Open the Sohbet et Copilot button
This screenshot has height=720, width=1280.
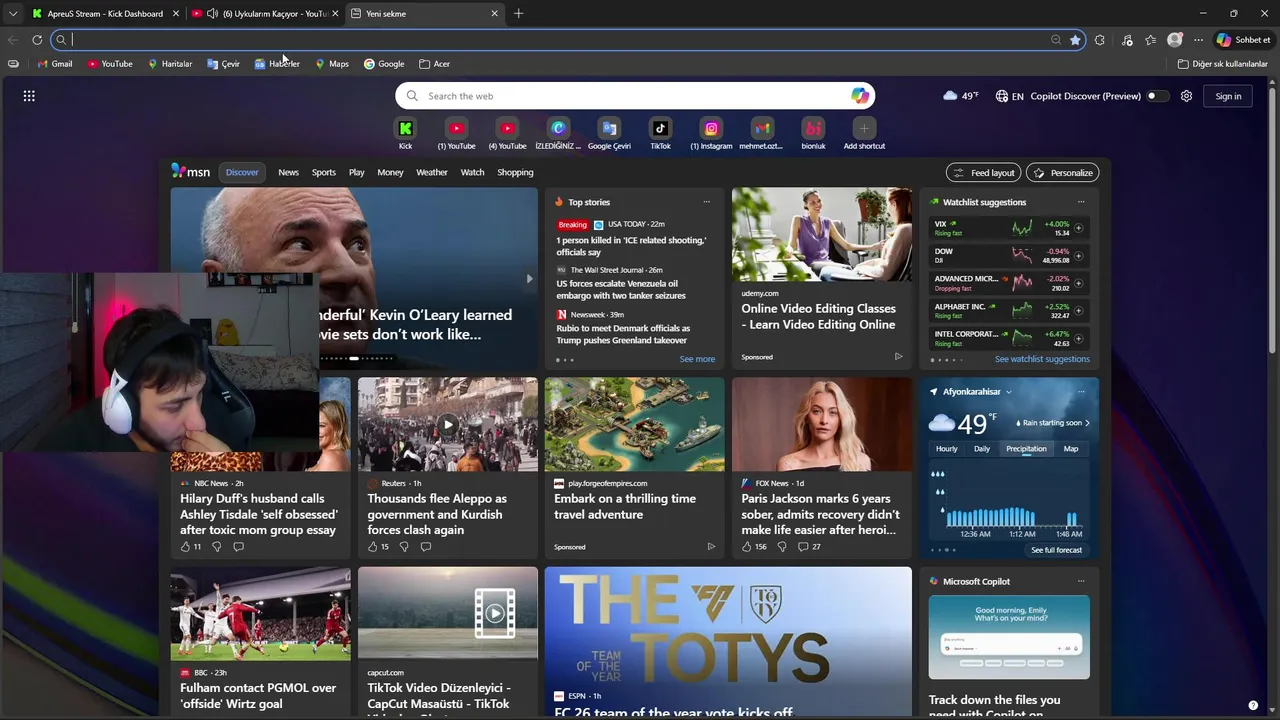[x=1243, y=40]
